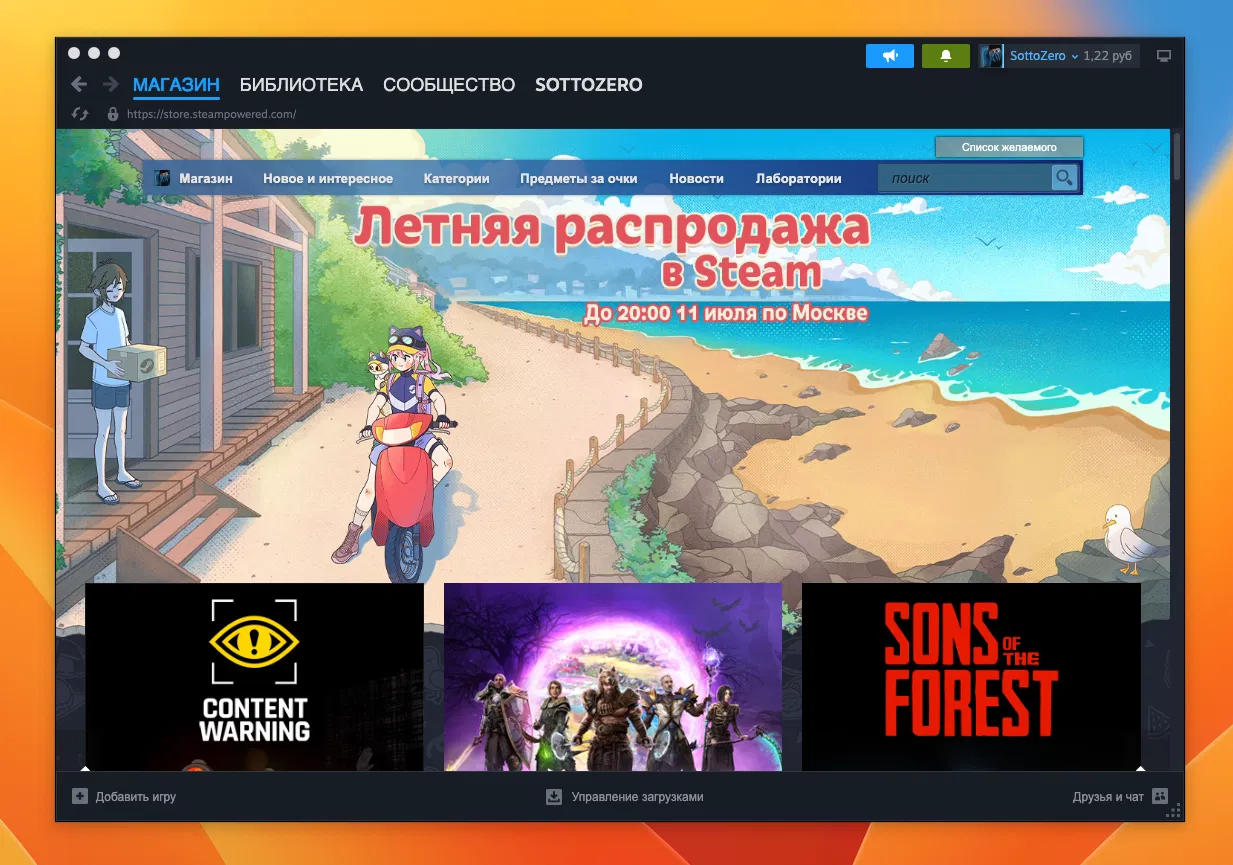
Task: Click the downloads arrow icon
Action: (554, 797)
